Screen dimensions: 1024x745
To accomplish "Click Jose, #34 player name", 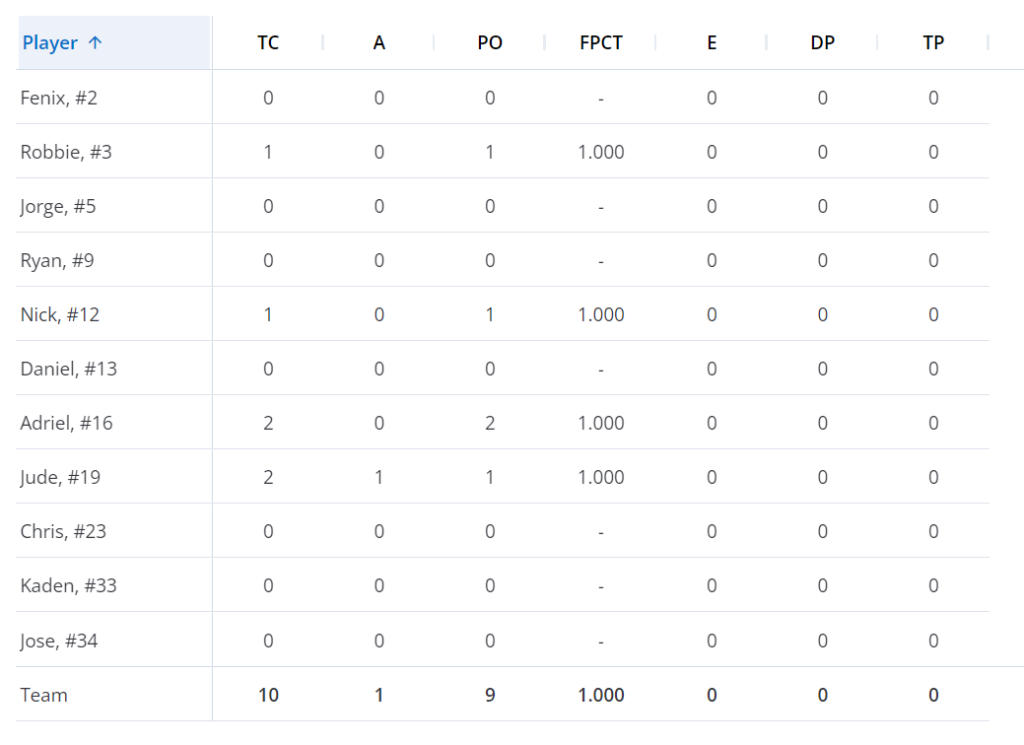I will point(59,640).
